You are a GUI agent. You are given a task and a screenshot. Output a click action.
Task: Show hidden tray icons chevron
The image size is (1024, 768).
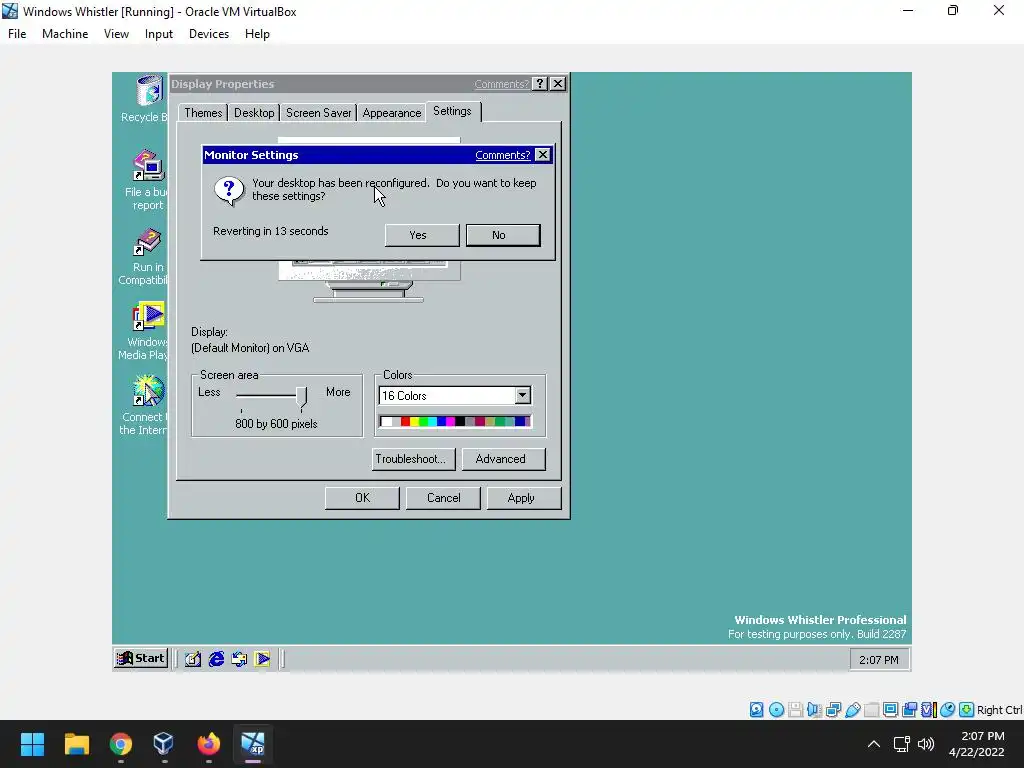[874, 744]
